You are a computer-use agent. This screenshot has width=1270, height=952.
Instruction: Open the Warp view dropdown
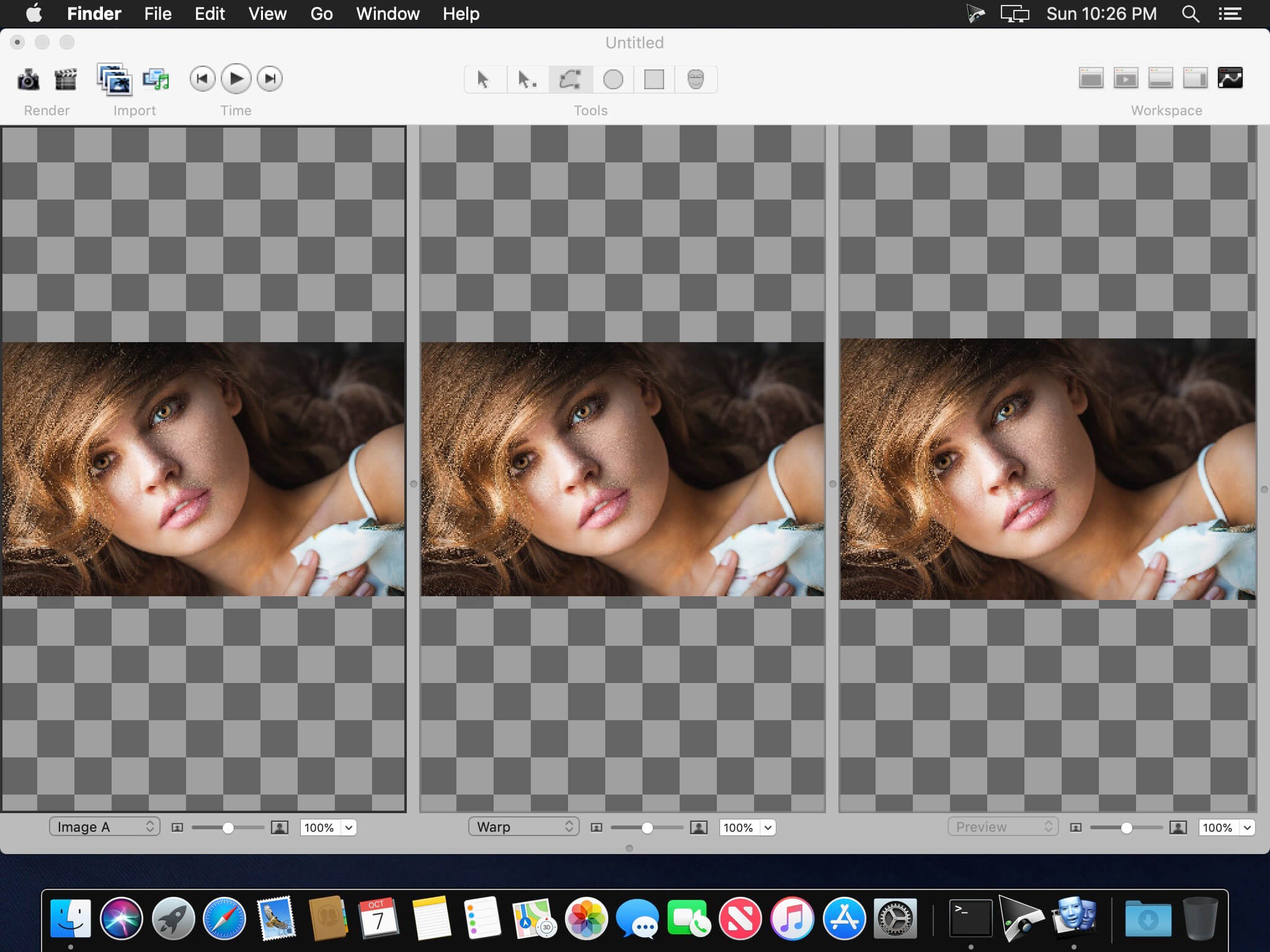523,827
